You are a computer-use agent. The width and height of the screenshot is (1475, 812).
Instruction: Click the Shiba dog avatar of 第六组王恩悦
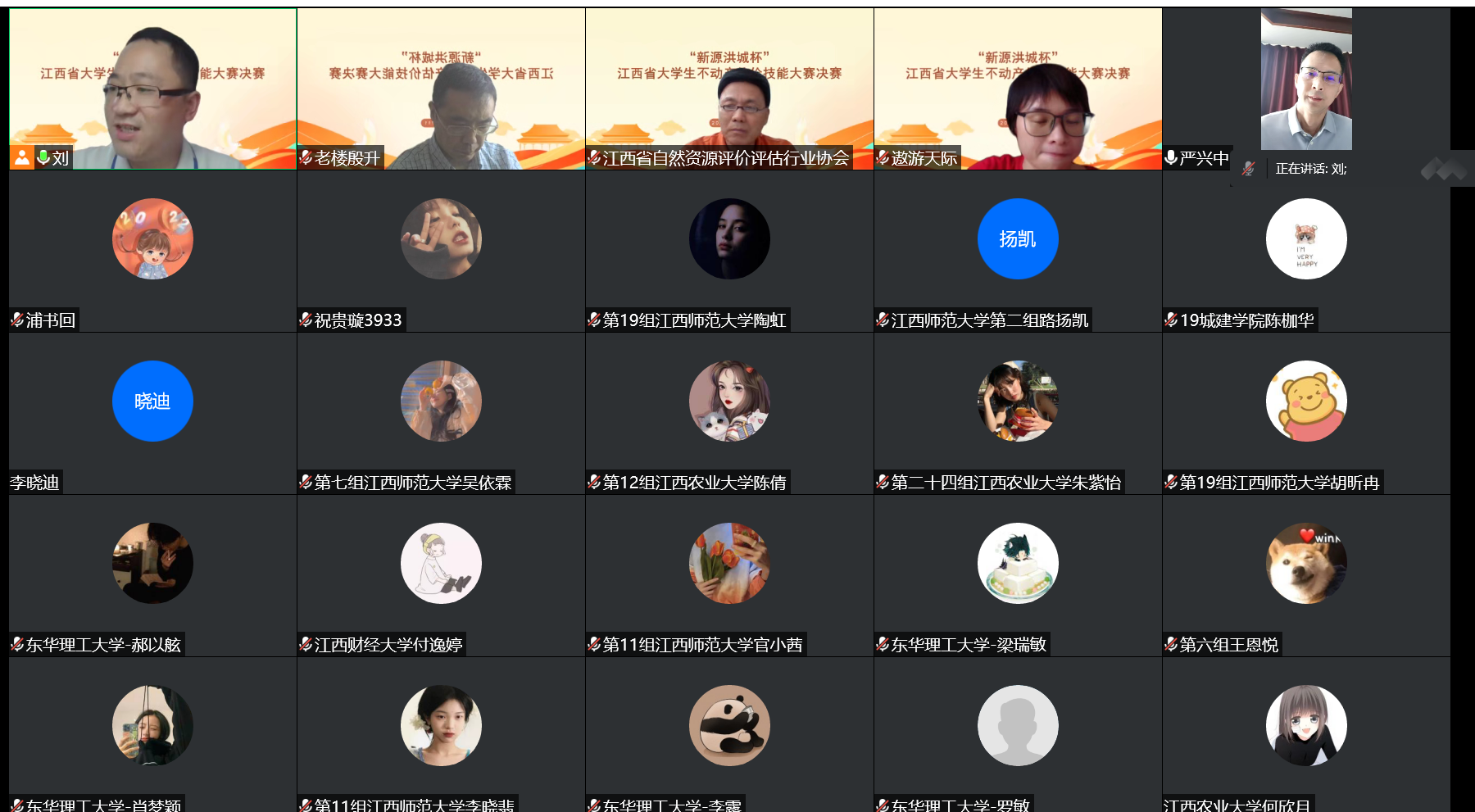point(1306,563)
